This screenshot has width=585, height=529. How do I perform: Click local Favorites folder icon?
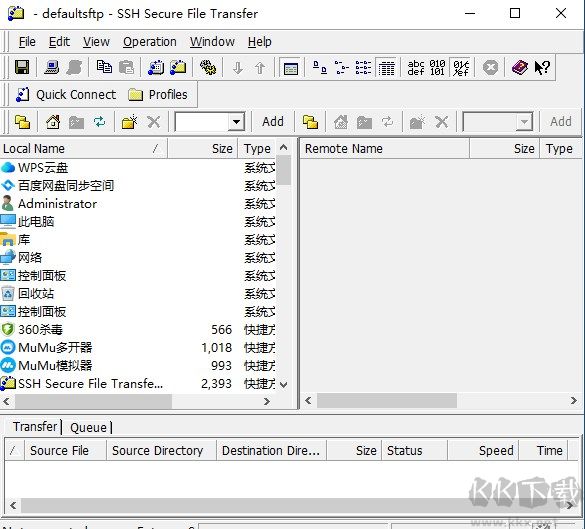[x=76, y=122]
